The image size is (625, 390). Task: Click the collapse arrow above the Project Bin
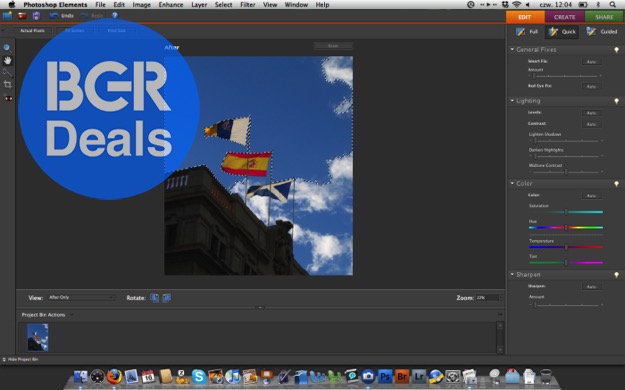pos(260,307)
